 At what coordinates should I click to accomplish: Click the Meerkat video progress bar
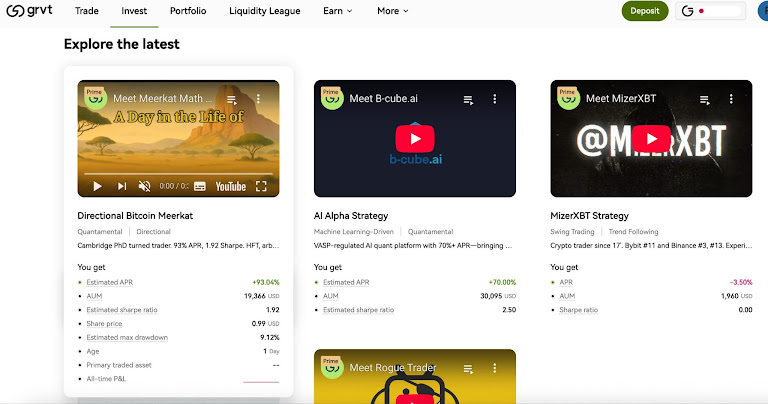tap(178, 173)
